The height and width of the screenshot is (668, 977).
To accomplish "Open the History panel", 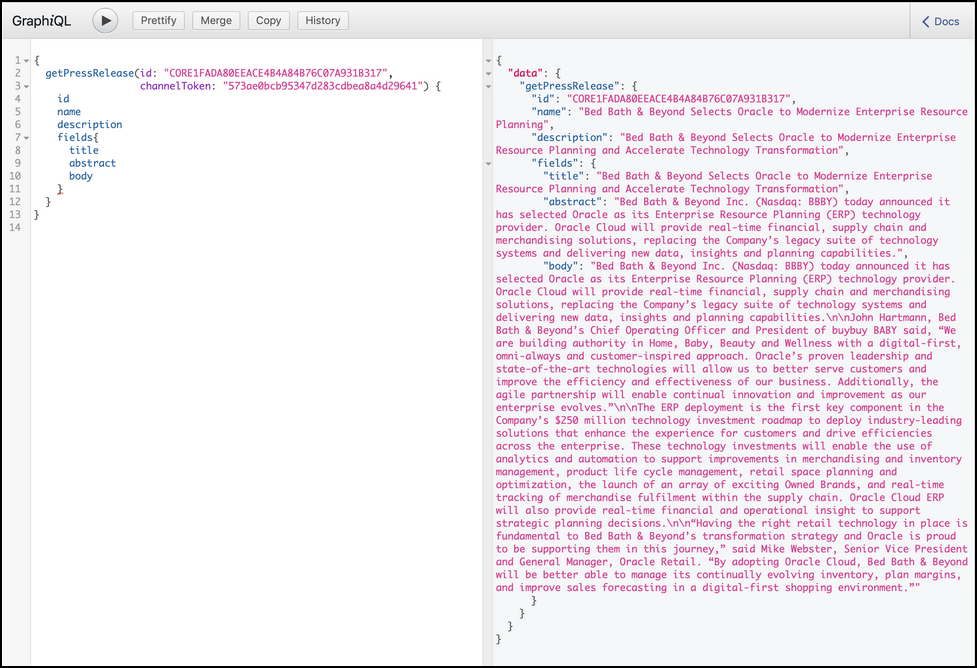I will (323, 21).
